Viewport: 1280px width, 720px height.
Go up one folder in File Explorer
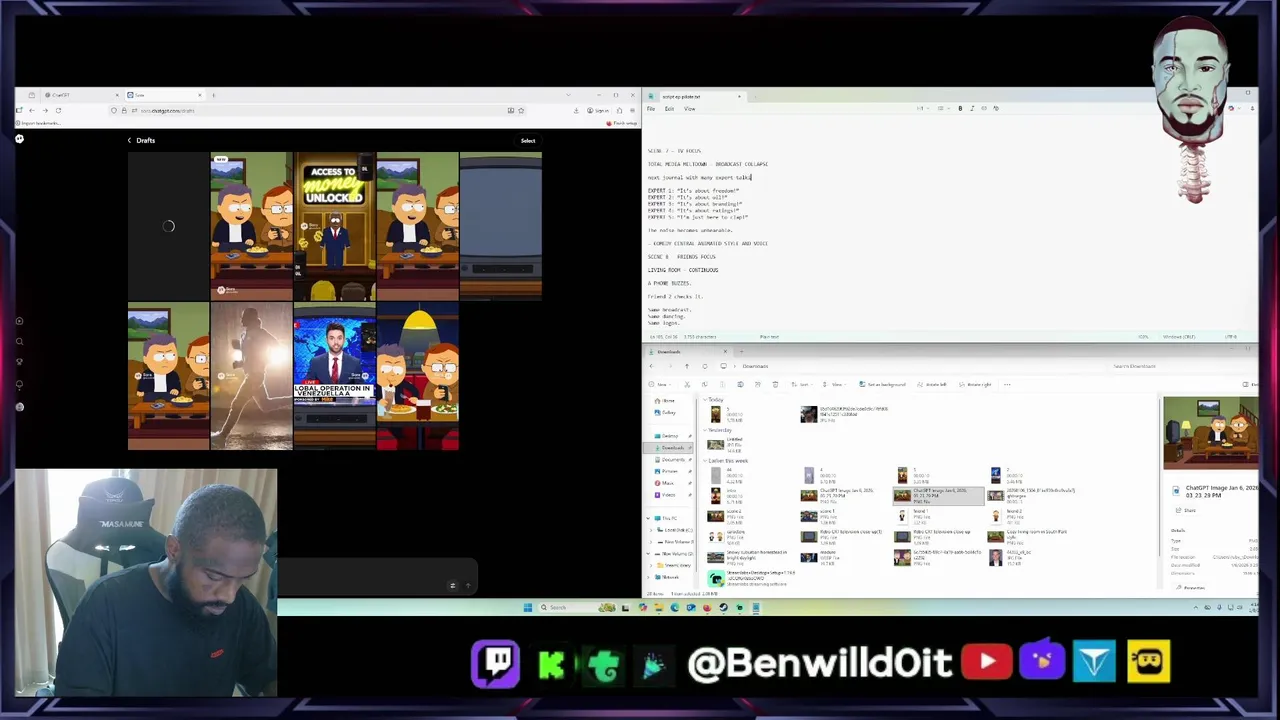(686, 366)
